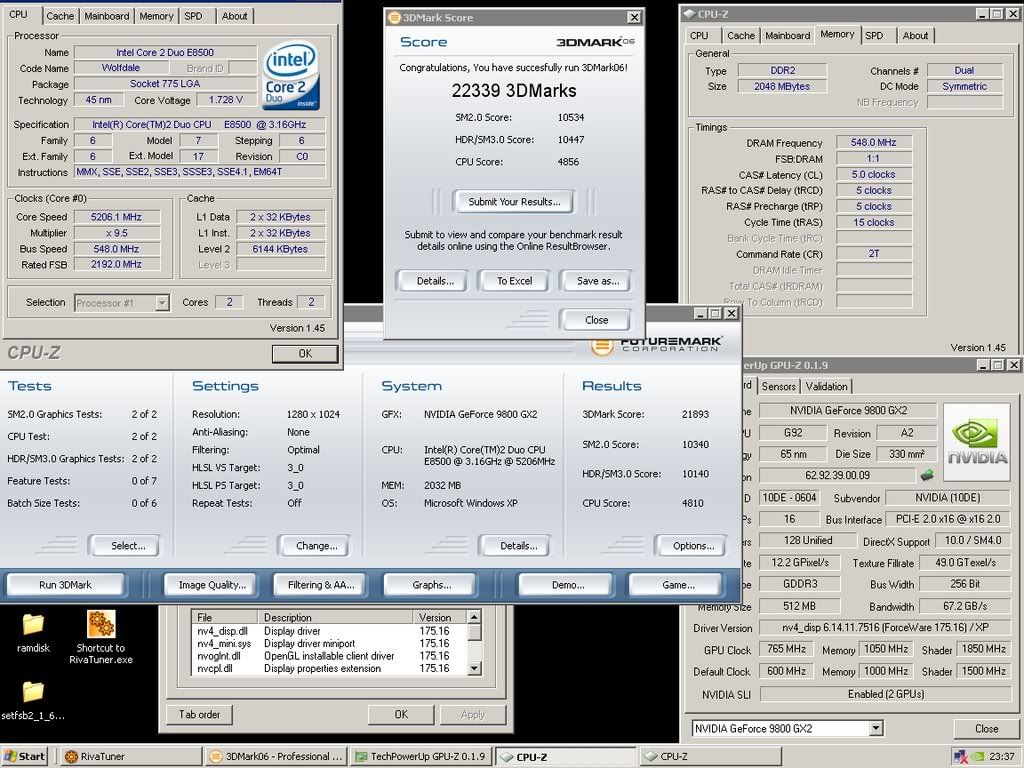Click the Save as button
Viewport: 1024px width, 768px height.
tap(598, 281)
